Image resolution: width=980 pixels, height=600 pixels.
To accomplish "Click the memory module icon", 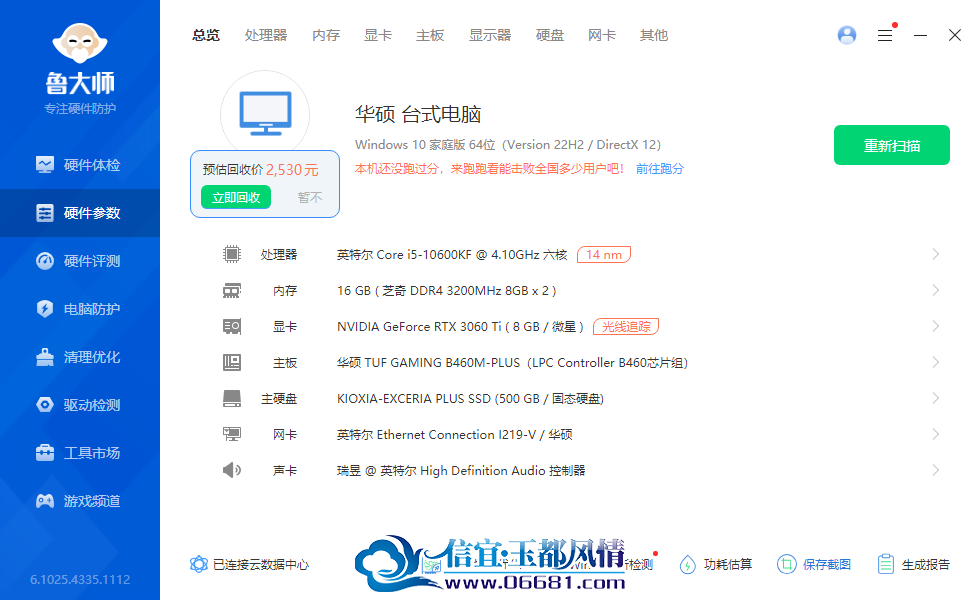I will (232, 291).
